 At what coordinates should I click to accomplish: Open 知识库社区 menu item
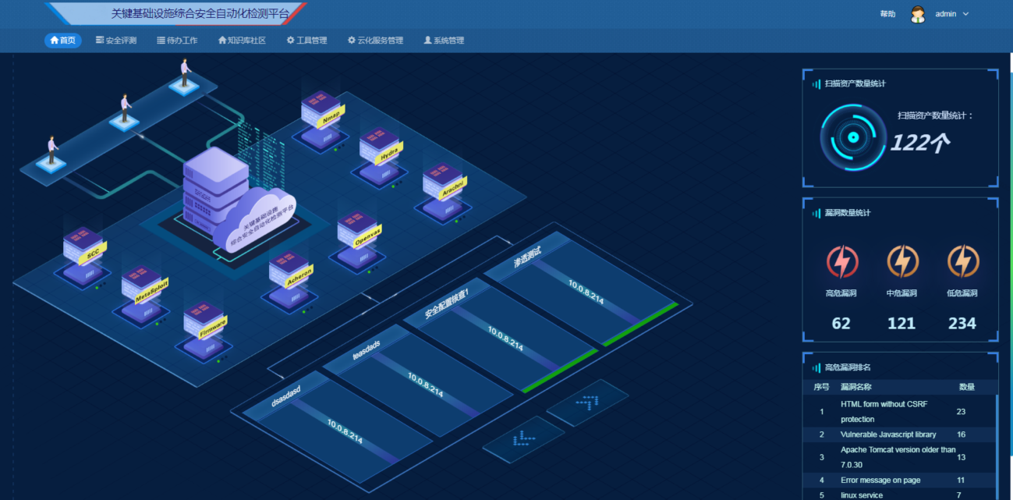tap(242, 40)
